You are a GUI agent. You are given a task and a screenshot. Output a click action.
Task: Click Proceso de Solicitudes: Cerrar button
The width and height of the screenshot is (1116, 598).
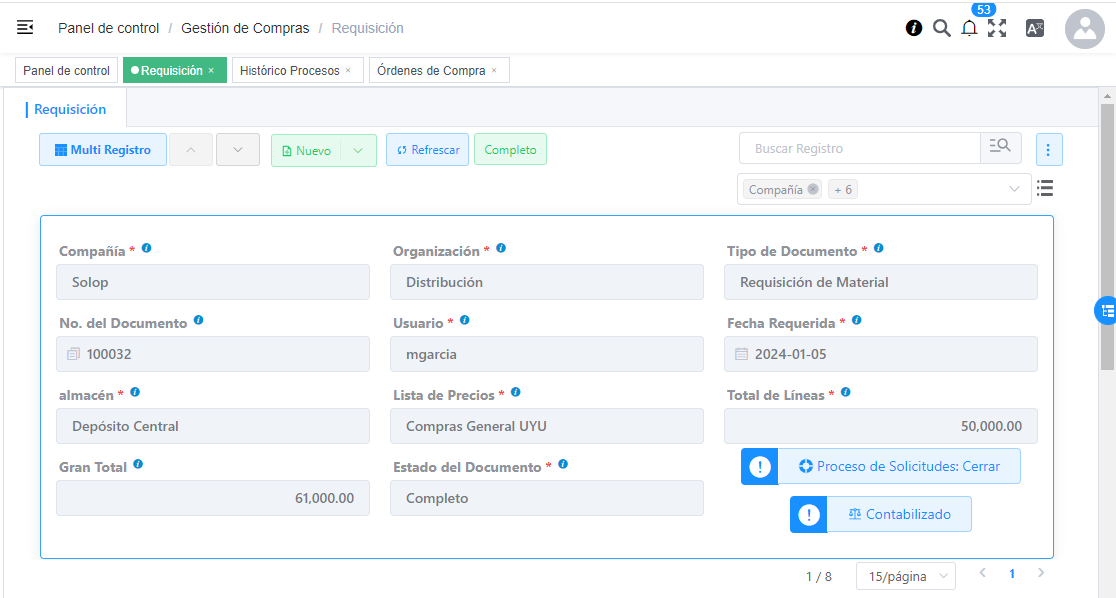(x=897, y=466)
